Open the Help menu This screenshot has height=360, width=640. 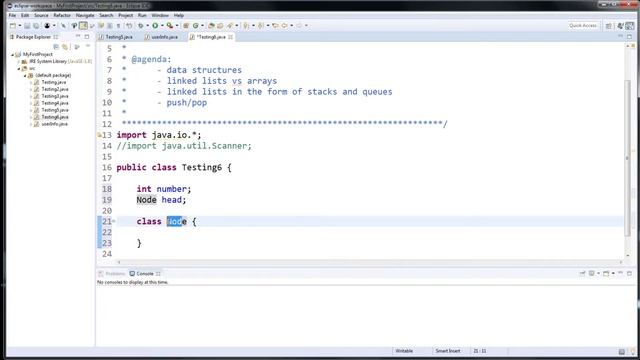tap(179, 15)
